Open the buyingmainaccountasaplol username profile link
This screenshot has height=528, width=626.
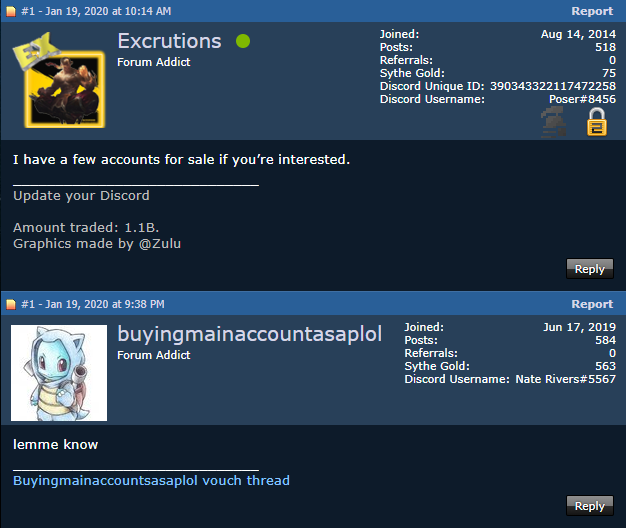(250, 334)
